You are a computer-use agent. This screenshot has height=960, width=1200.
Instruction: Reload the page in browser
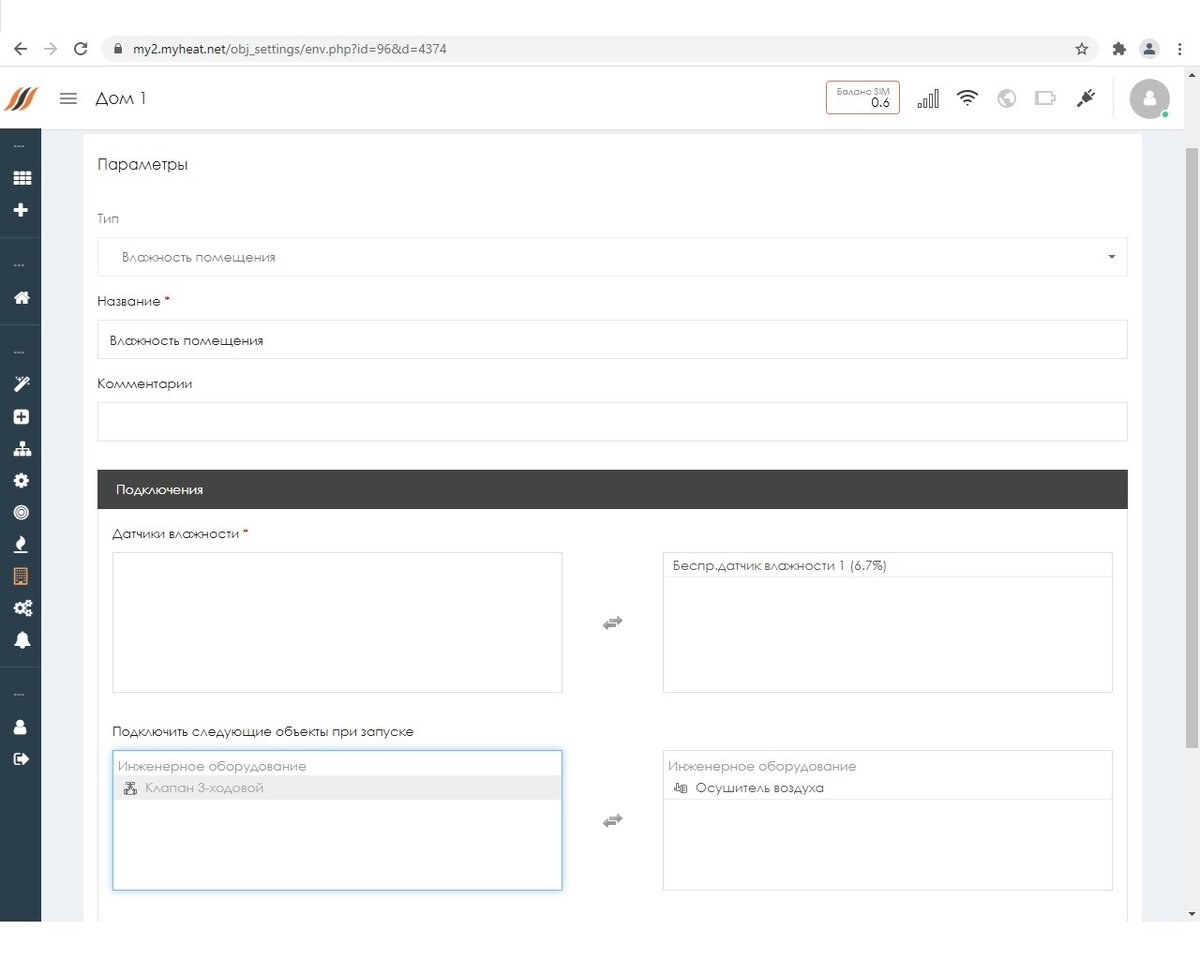81,48
